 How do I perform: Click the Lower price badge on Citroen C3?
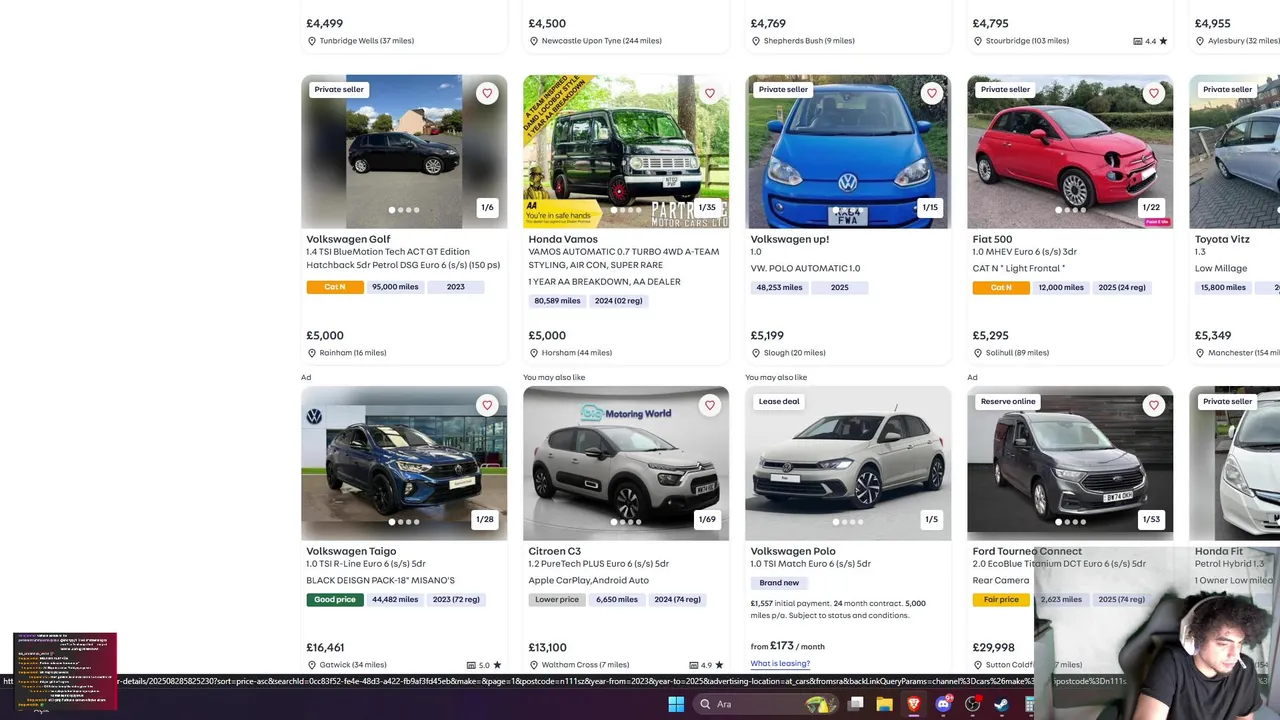pyautogui.click(x=557, y=599)
